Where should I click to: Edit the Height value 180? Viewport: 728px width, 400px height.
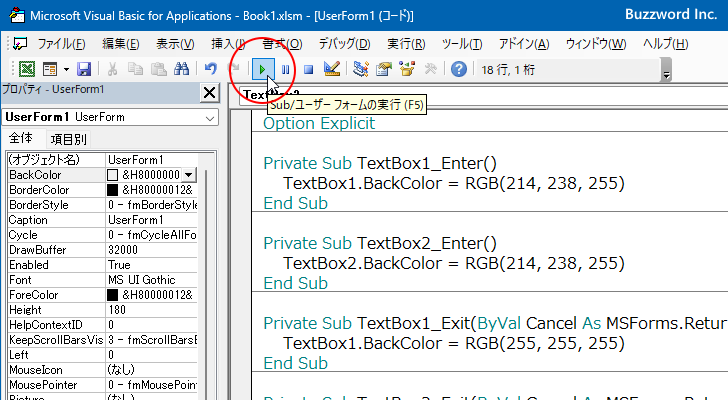click(x=151, y=310)
